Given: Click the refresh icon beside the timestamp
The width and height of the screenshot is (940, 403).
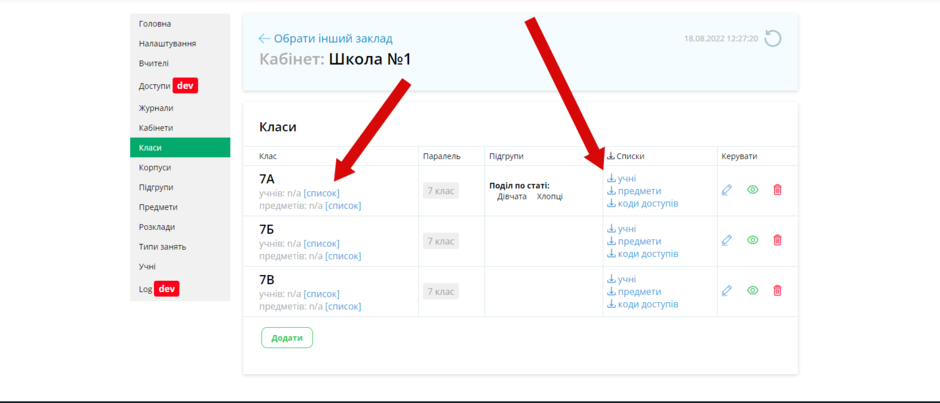Looking at the screenshot, I should pos(773,39).
